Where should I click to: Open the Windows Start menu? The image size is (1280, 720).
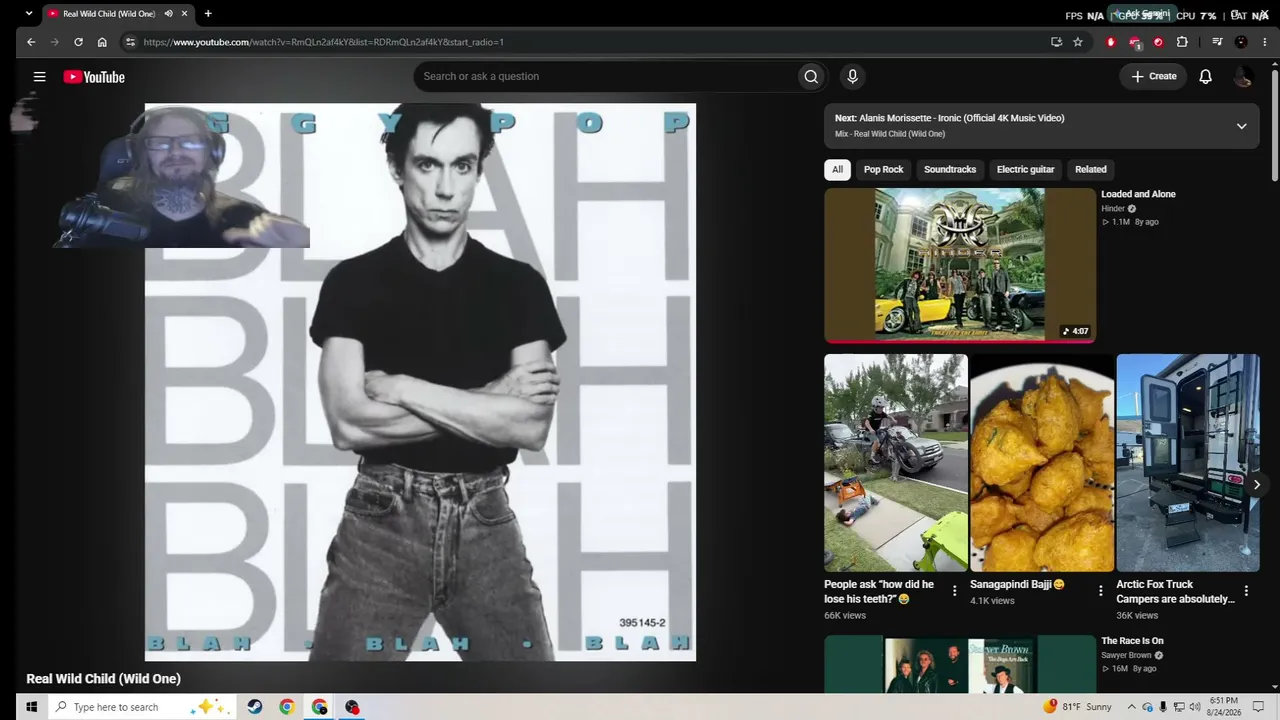click(x=31, y=707)
